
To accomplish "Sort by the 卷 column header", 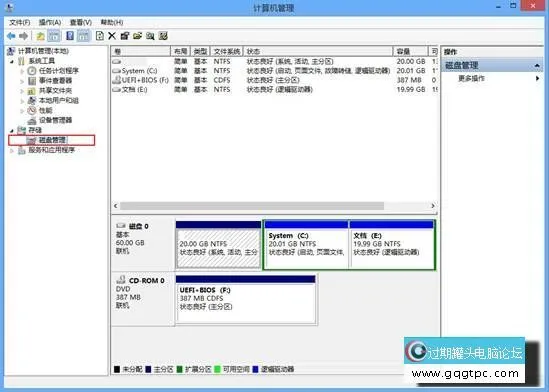I will (141, 51).
